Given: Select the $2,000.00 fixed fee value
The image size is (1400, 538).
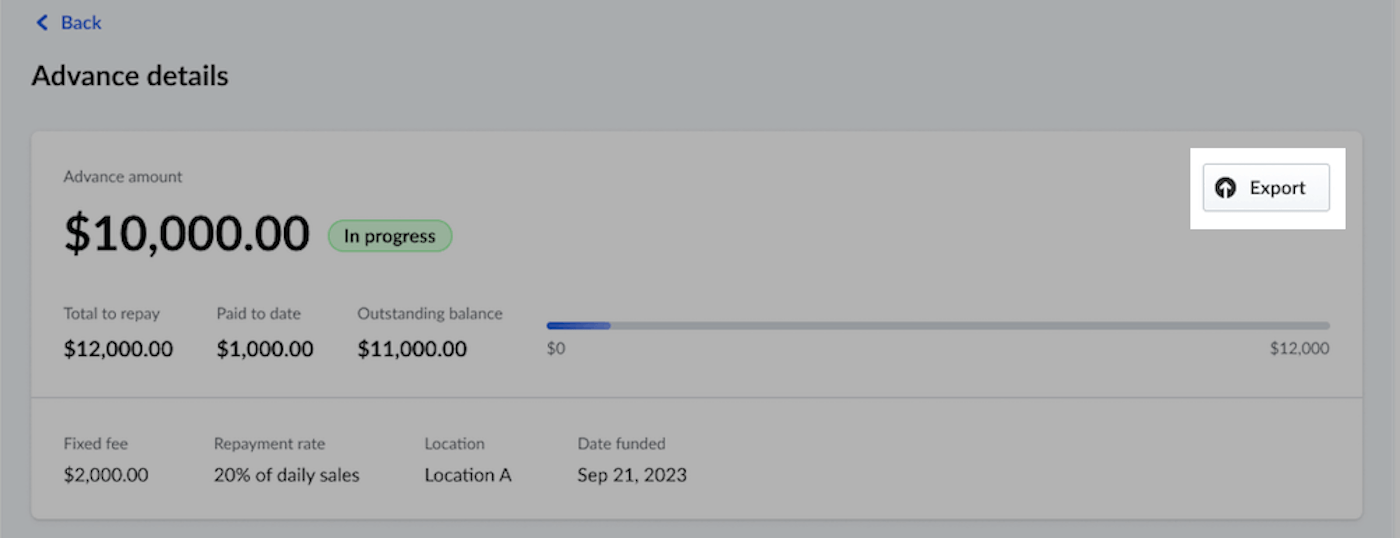Looking at the screenshot, I should [x=106, y=475].
